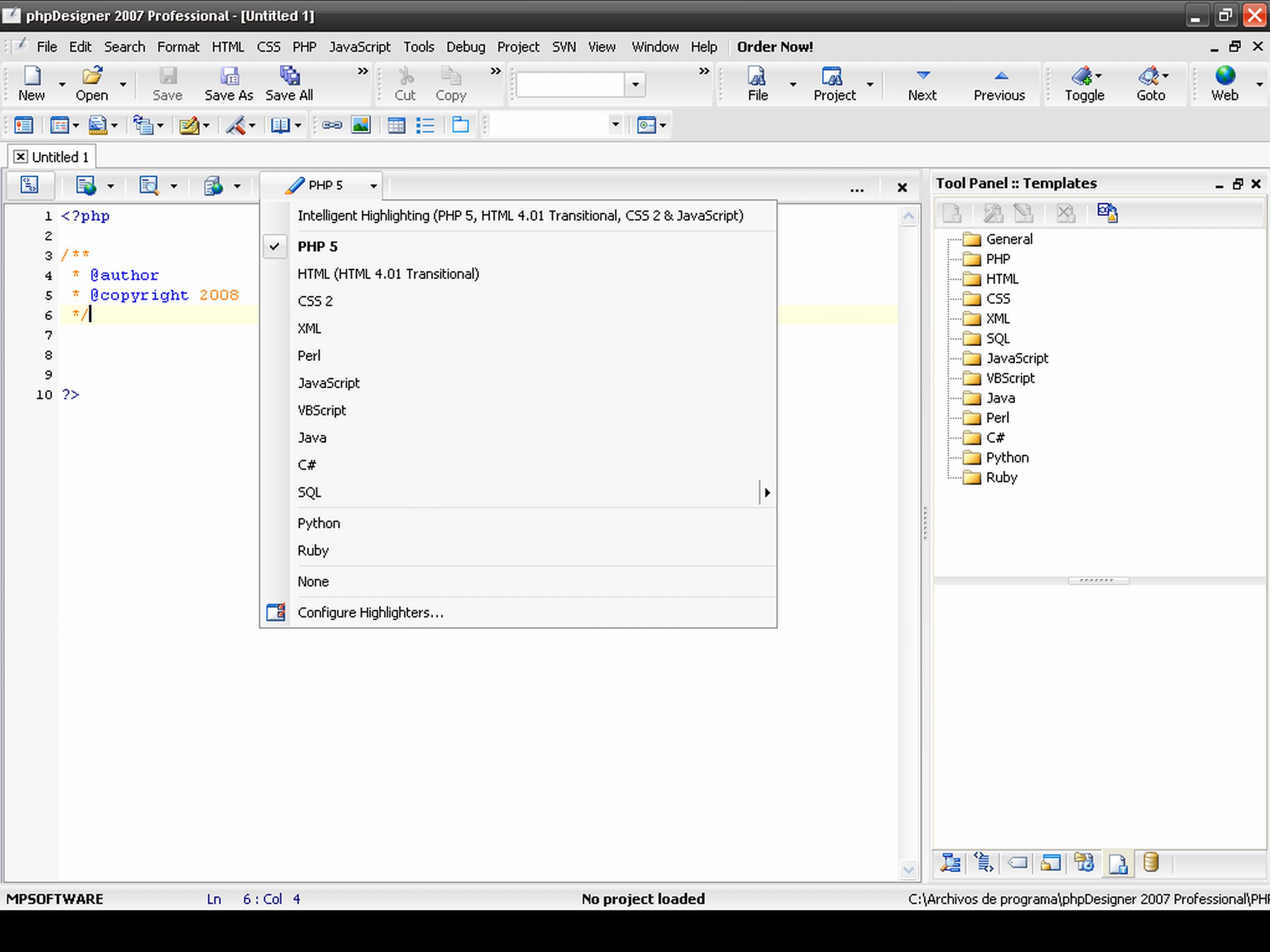Open the dropdown next to the Open button
The width and height of the screenshot is (1270, 952).
pyautogui.click(x=123, y=83)
